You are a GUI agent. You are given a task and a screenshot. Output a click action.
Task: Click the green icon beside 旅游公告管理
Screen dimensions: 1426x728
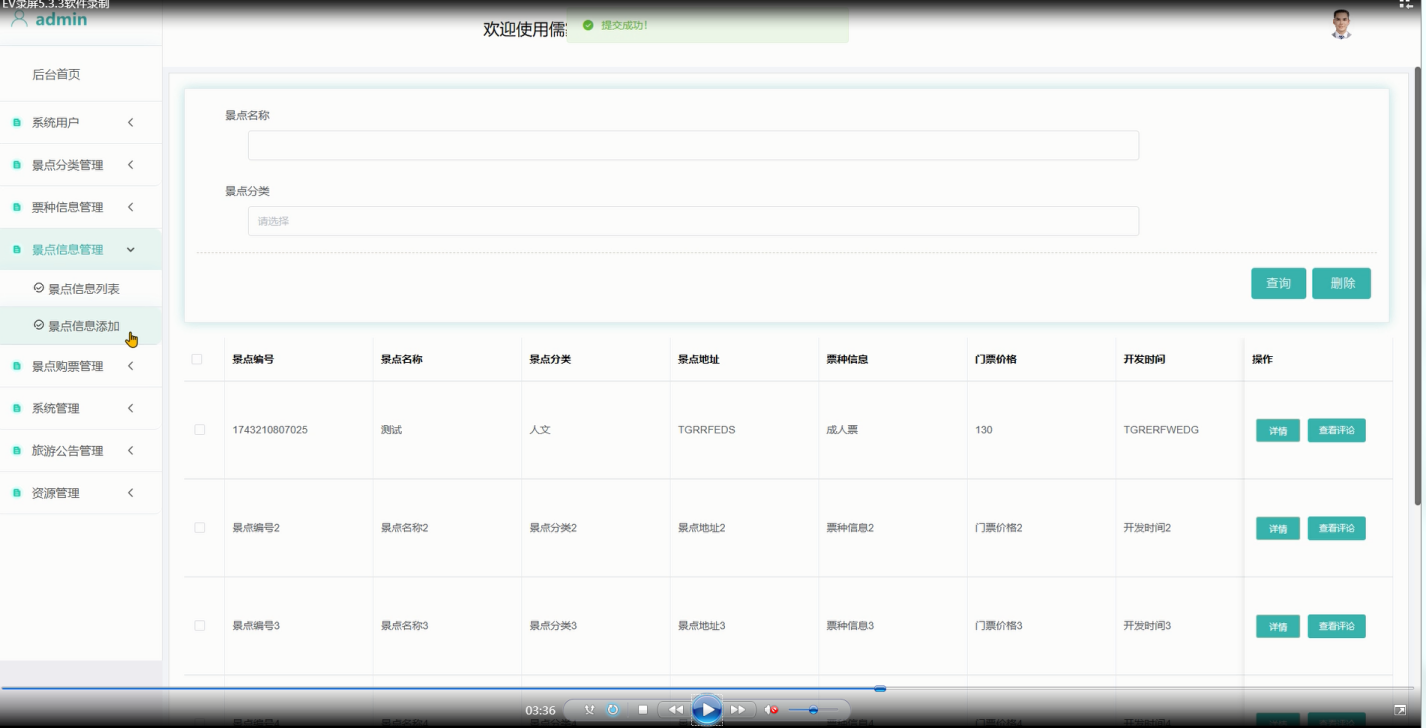[x=17, y=451]
